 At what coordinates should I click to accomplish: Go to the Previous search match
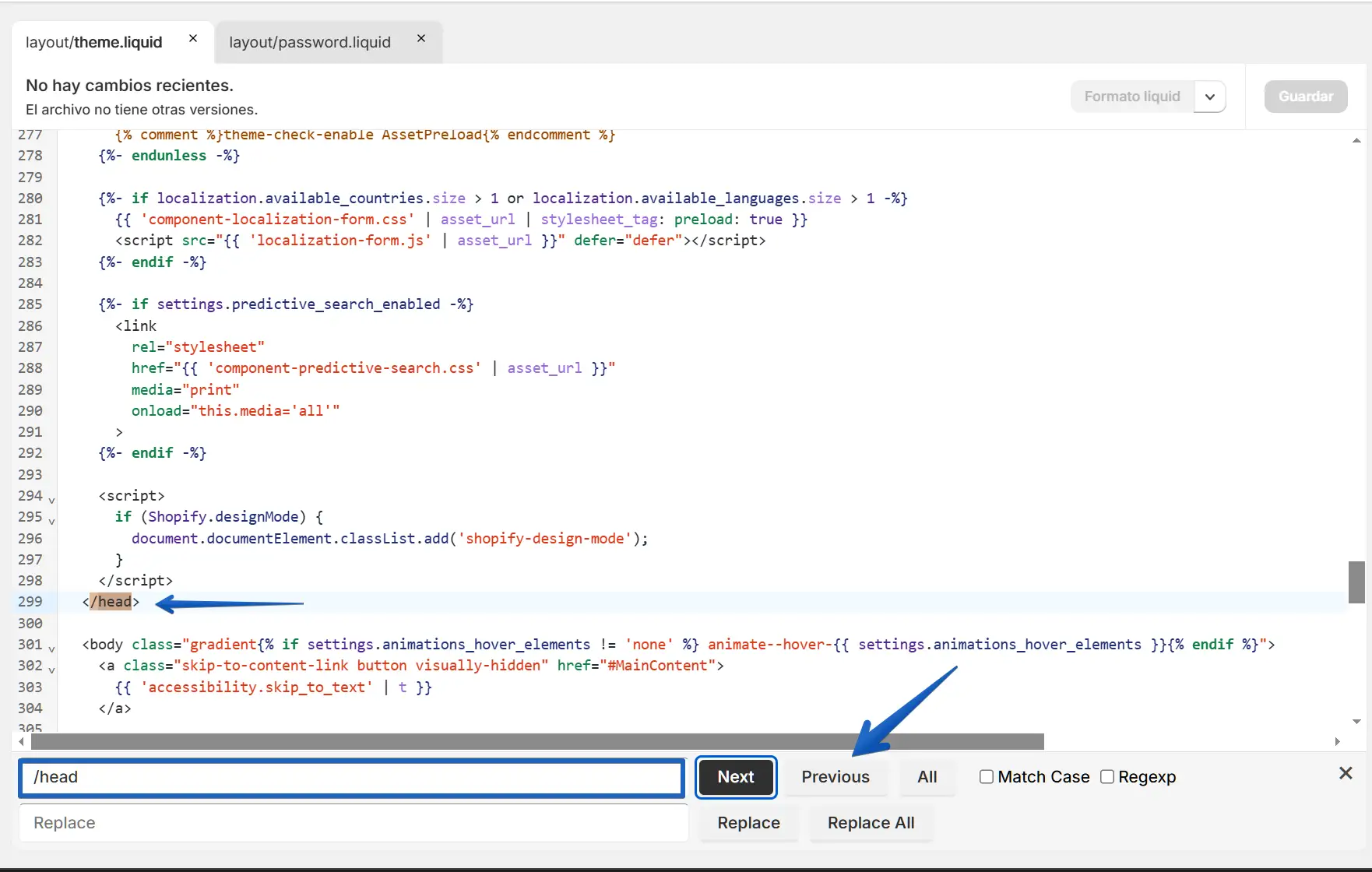pyautogui.click(x=835, y=777)
